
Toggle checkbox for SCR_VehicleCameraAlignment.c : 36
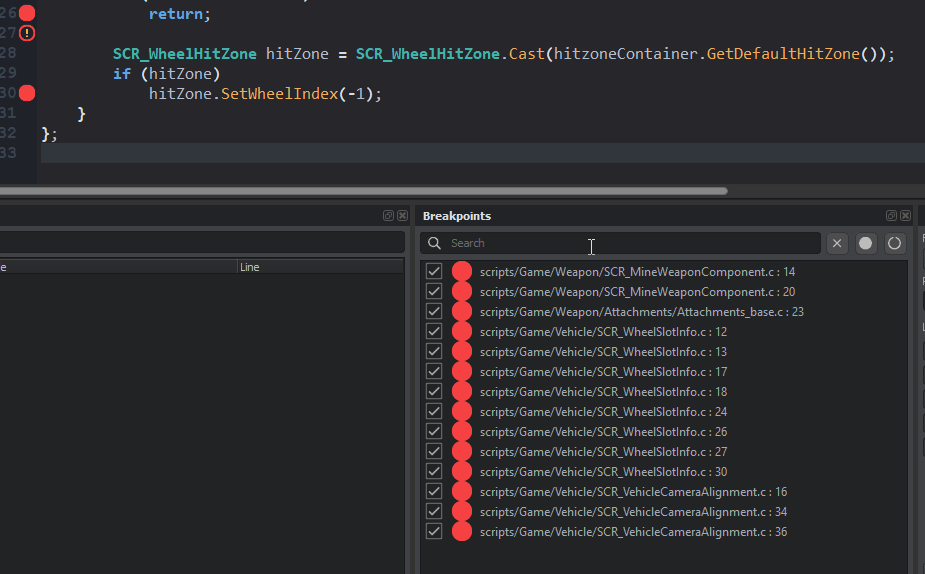tap(434, 531)
